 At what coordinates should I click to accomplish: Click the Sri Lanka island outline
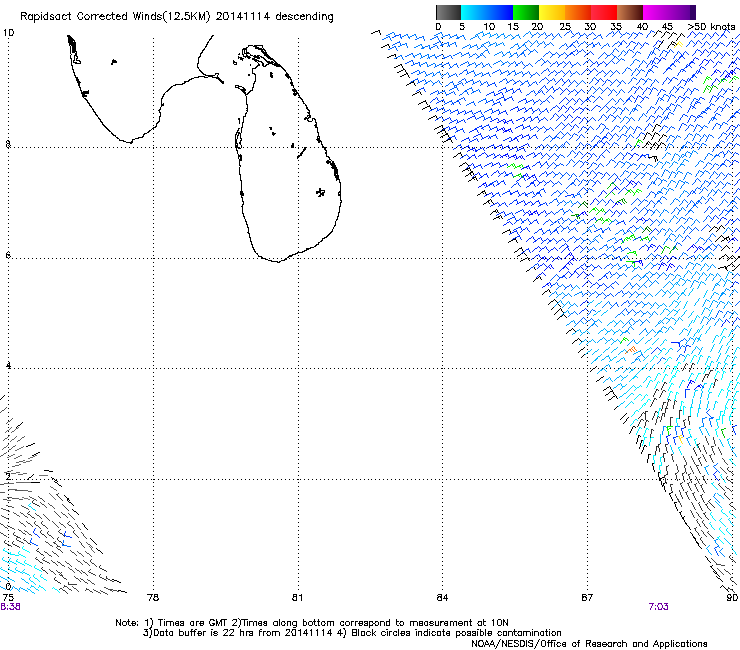[x=288, y=153]
